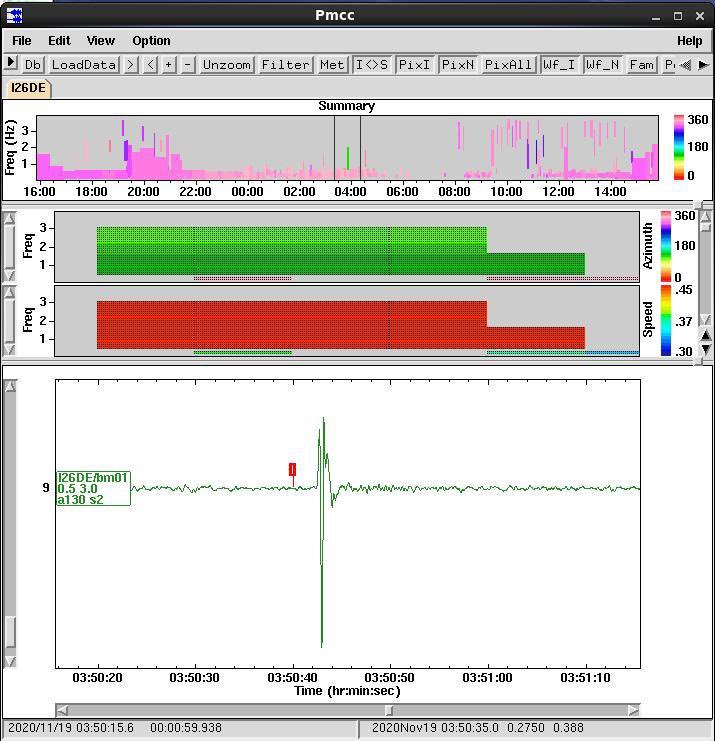Click the play arrow toolbar icon

[x=11, y=63]
